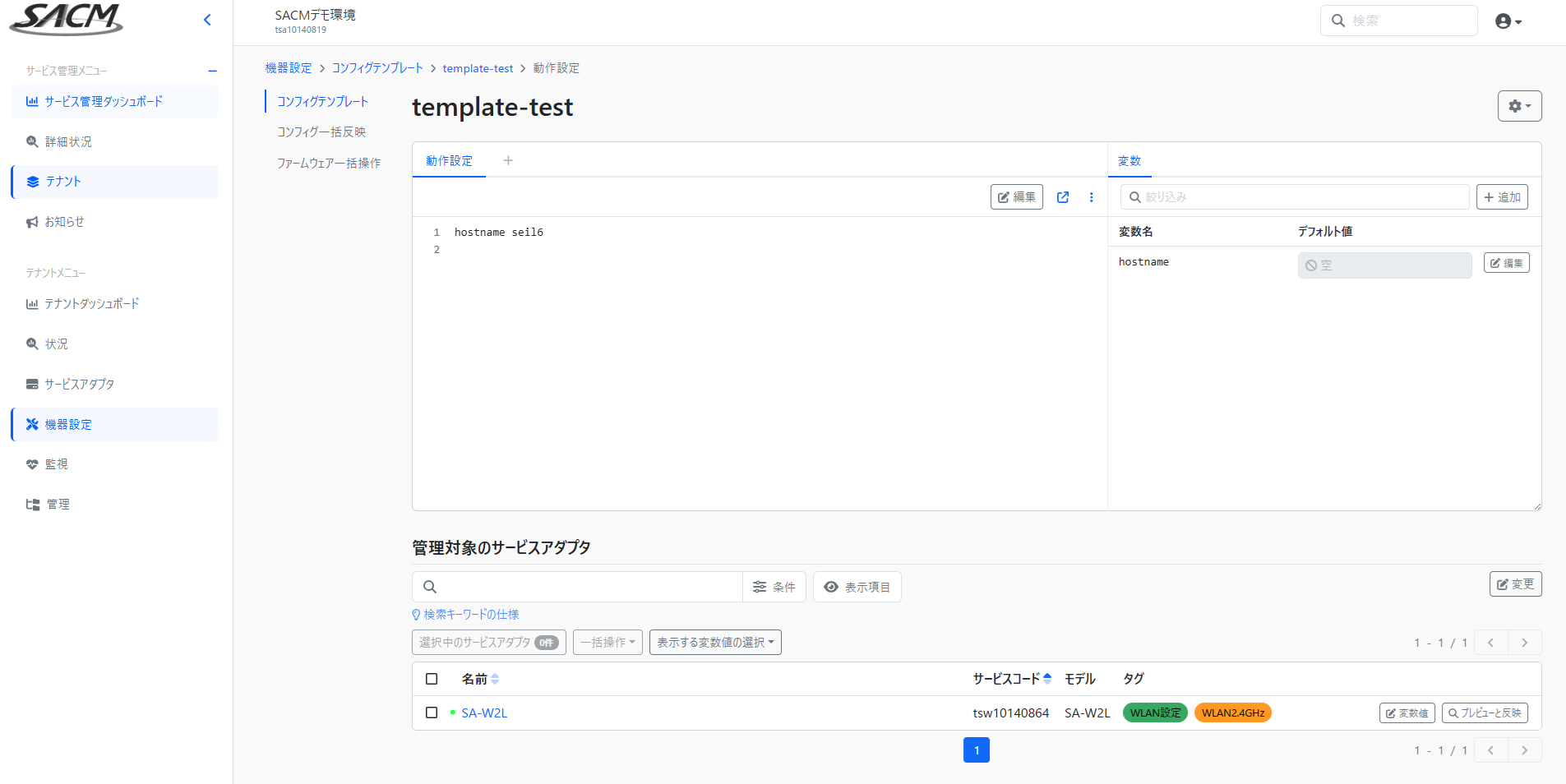1566x784 pixels.
Task: Select コンフィグ一括反映 in the side menu
Action: tap(321, 132)
